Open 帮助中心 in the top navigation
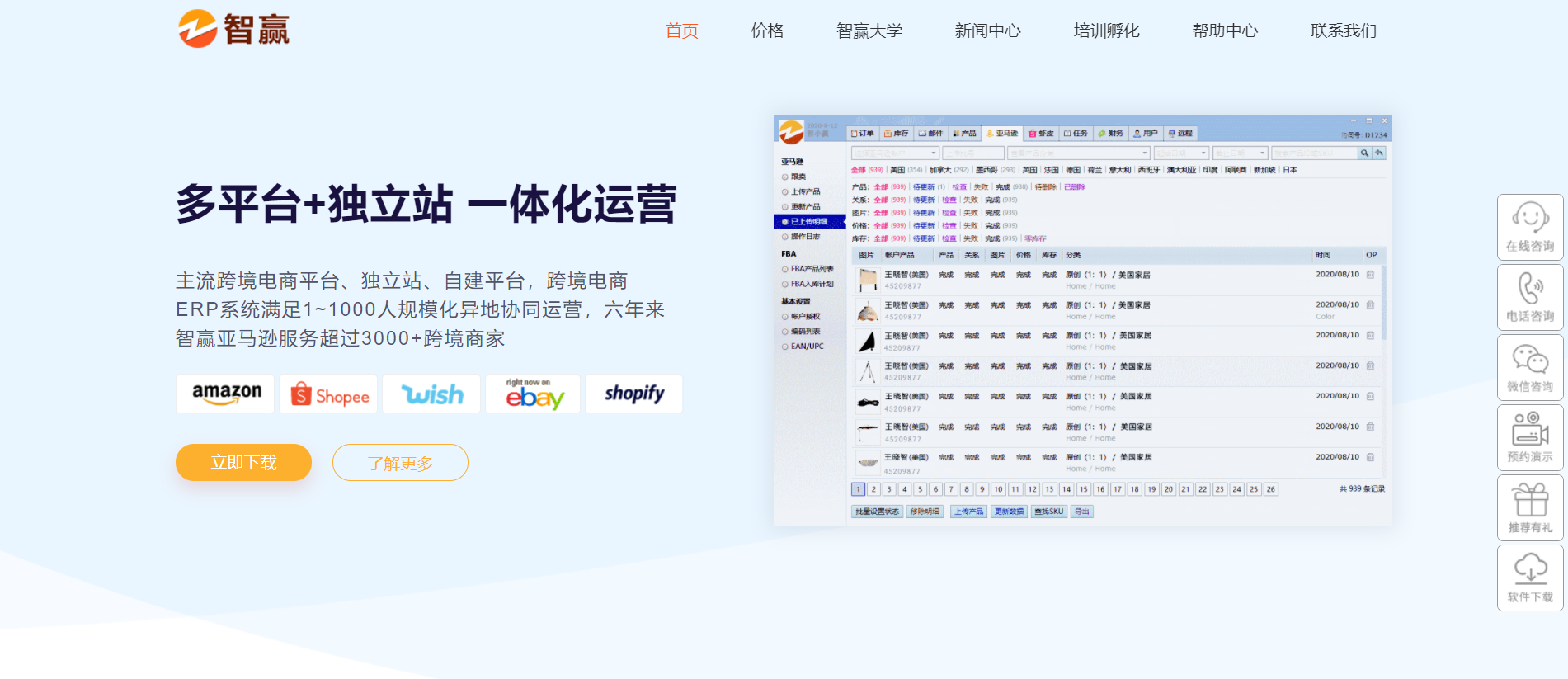Viewport: 1568px width, 679px height. 1225,31
